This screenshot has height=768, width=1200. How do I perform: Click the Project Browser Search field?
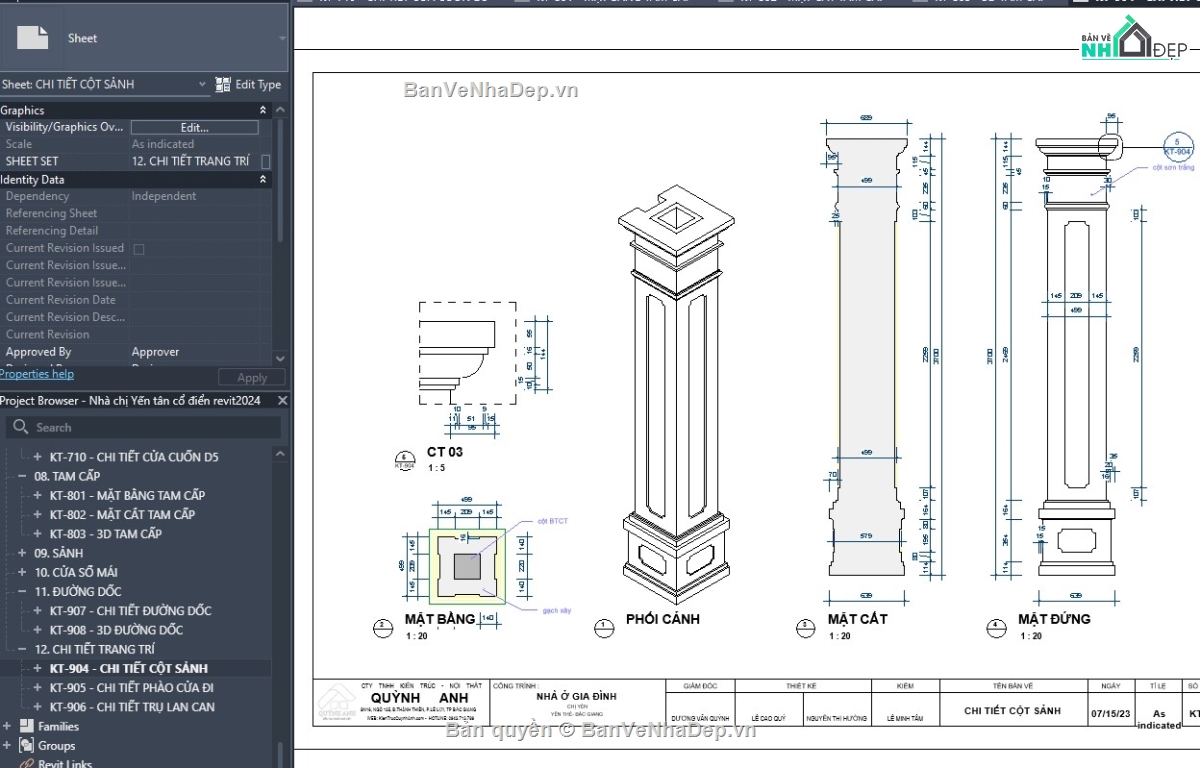click(x=145, y=427)
